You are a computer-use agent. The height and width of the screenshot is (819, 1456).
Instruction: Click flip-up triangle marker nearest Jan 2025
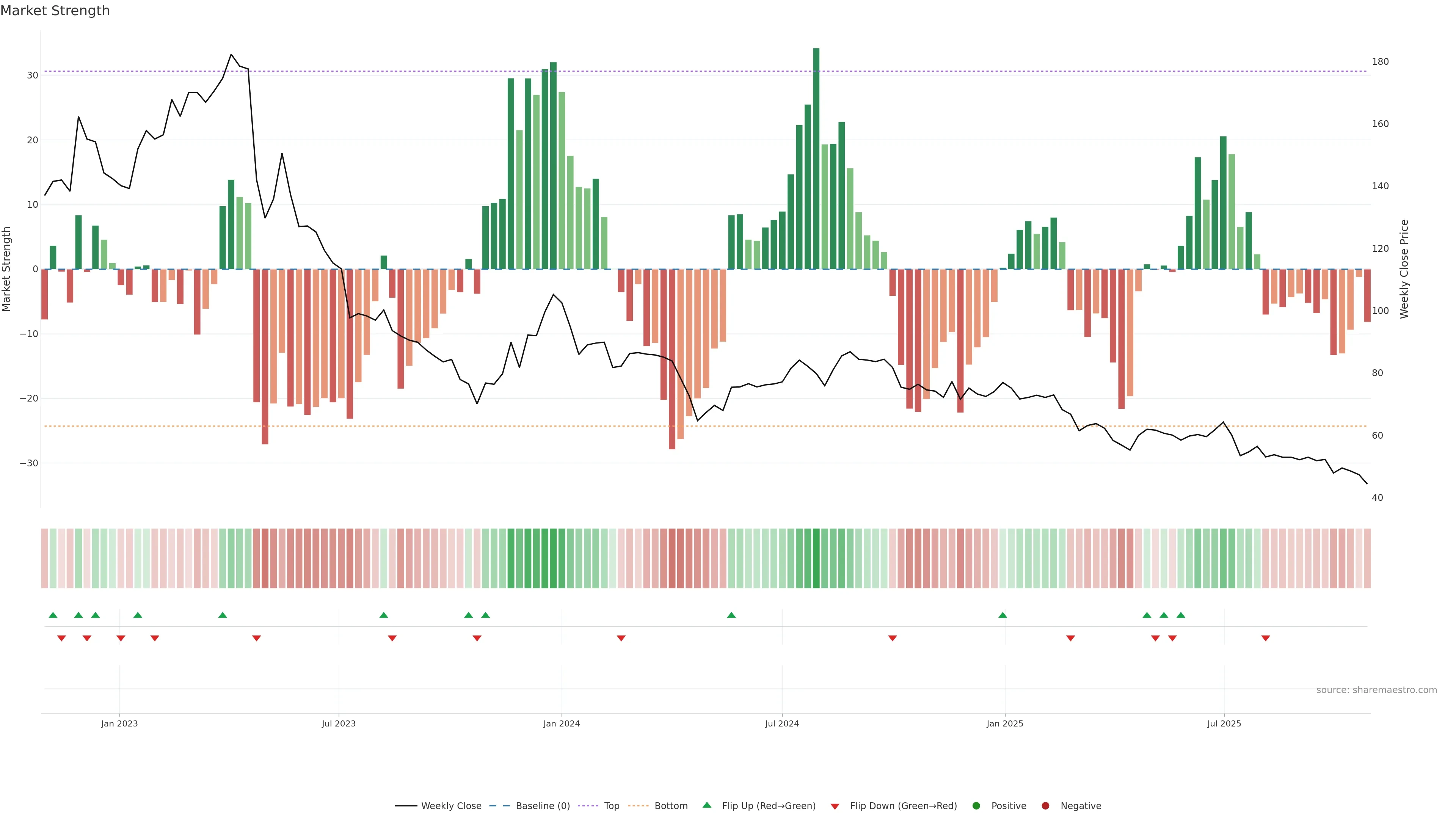click(x=1003, y=615)
